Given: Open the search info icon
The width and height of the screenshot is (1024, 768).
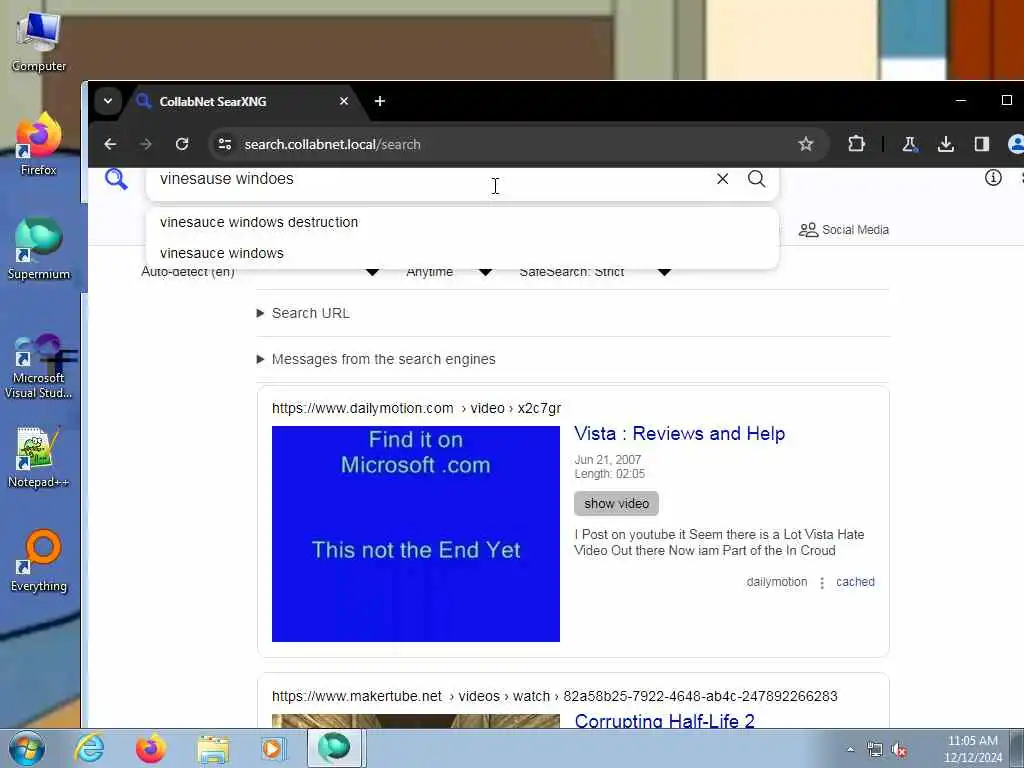Looking at the screenshot, I should pos(993,178).
